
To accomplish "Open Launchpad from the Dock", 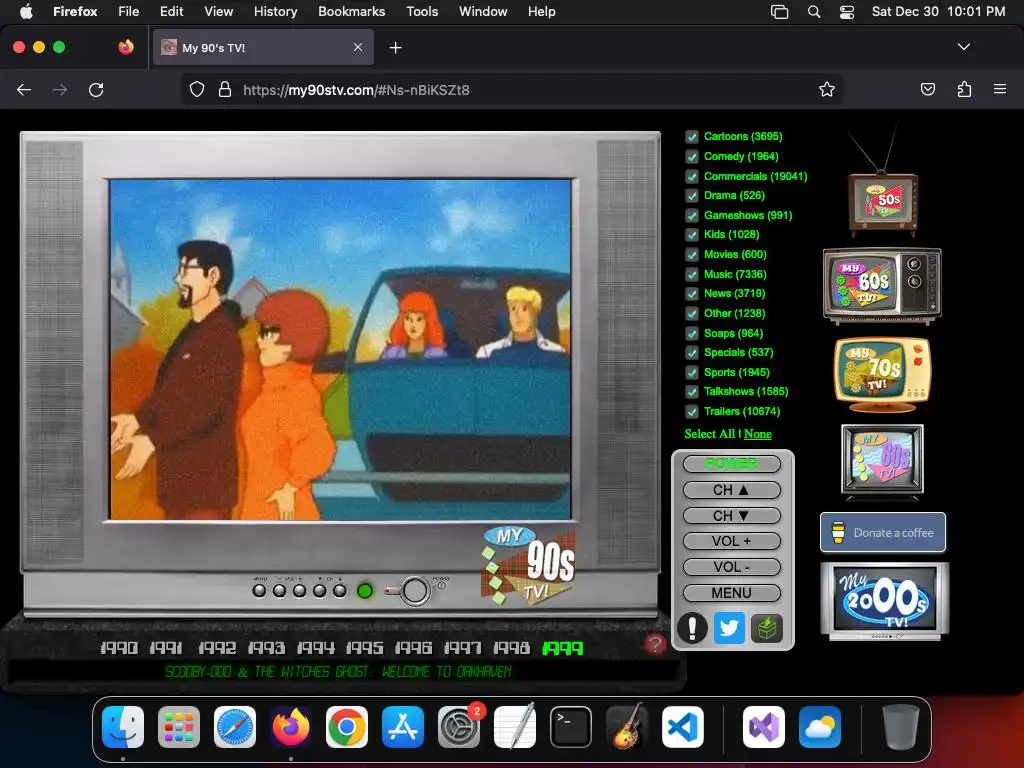I will coord(179,727).
